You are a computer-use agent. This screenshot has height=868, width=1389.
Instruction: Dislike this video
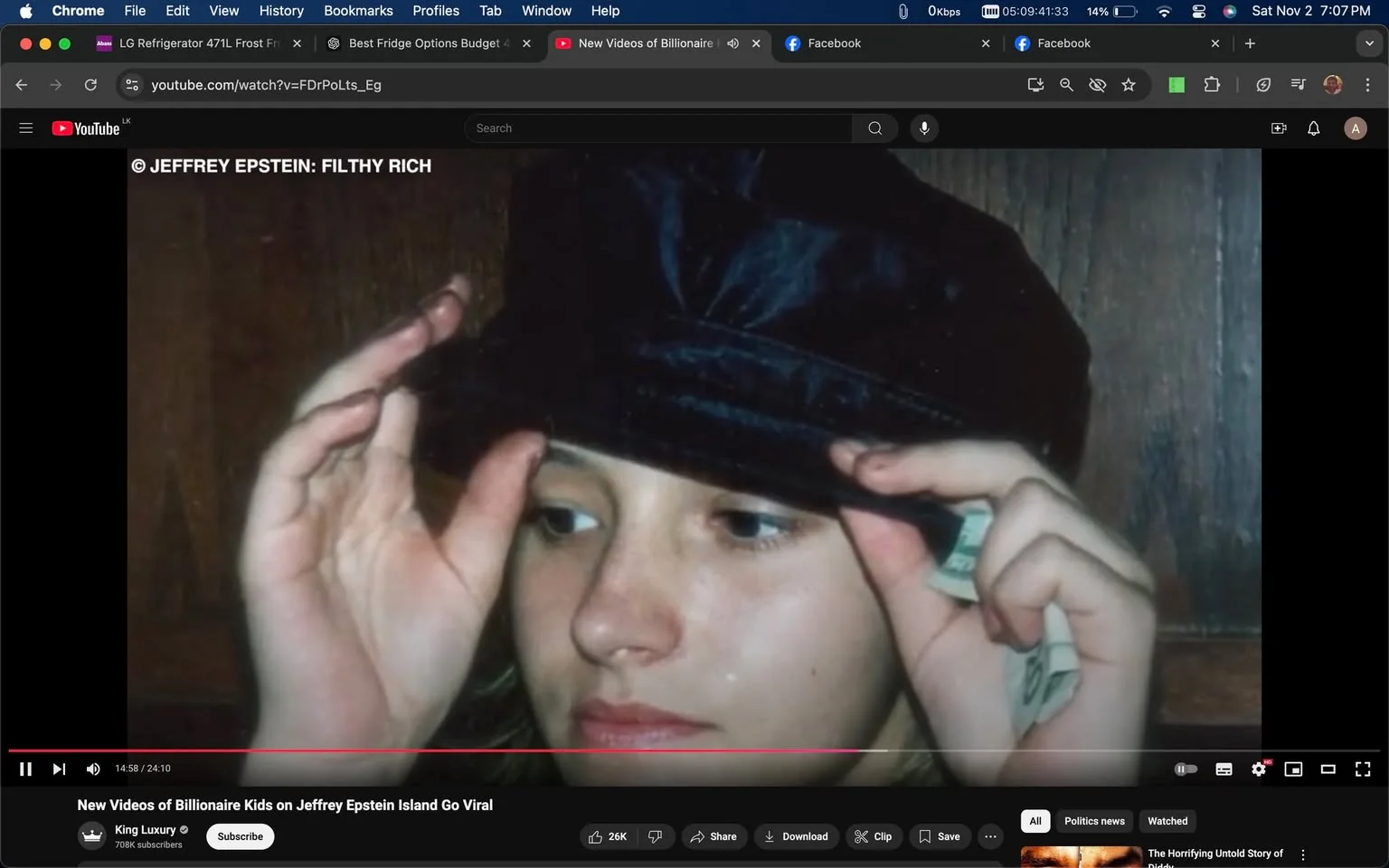(x=656, y=836)
